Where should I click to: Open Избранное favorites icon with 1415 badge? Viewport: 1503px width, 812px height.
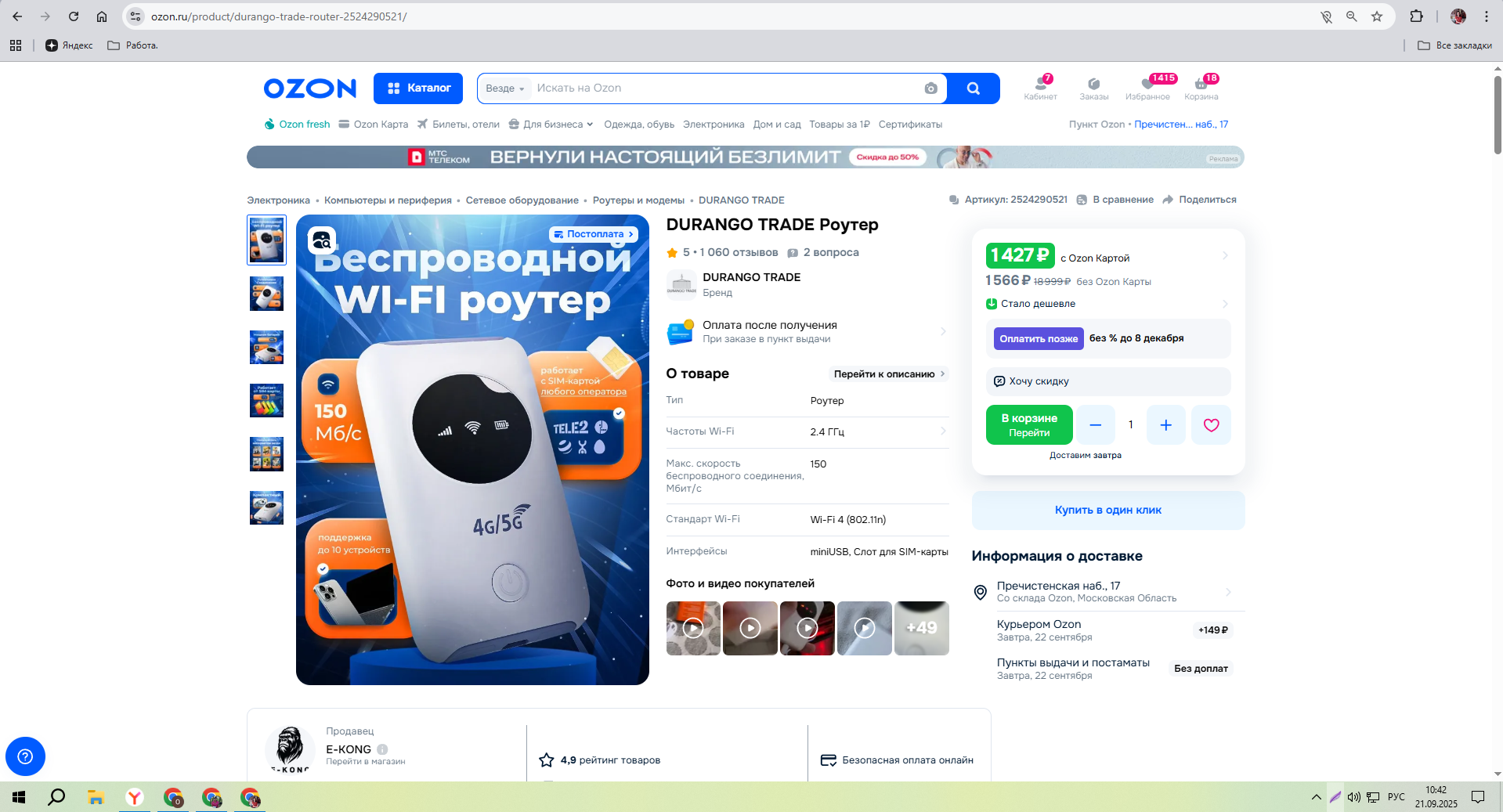coord(1148,88)
